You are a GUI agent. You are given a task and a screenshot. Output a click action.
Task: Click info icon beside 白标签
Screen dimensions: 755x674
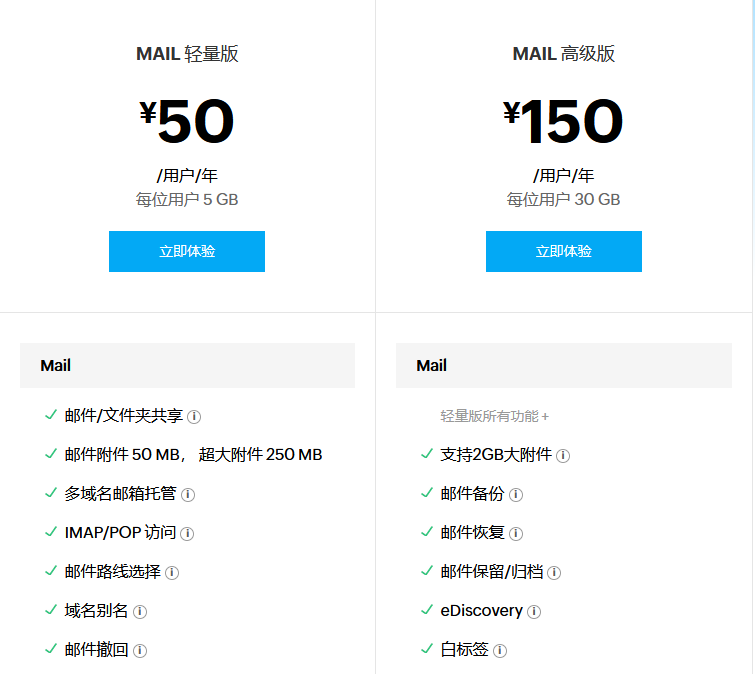pos(500,651)
